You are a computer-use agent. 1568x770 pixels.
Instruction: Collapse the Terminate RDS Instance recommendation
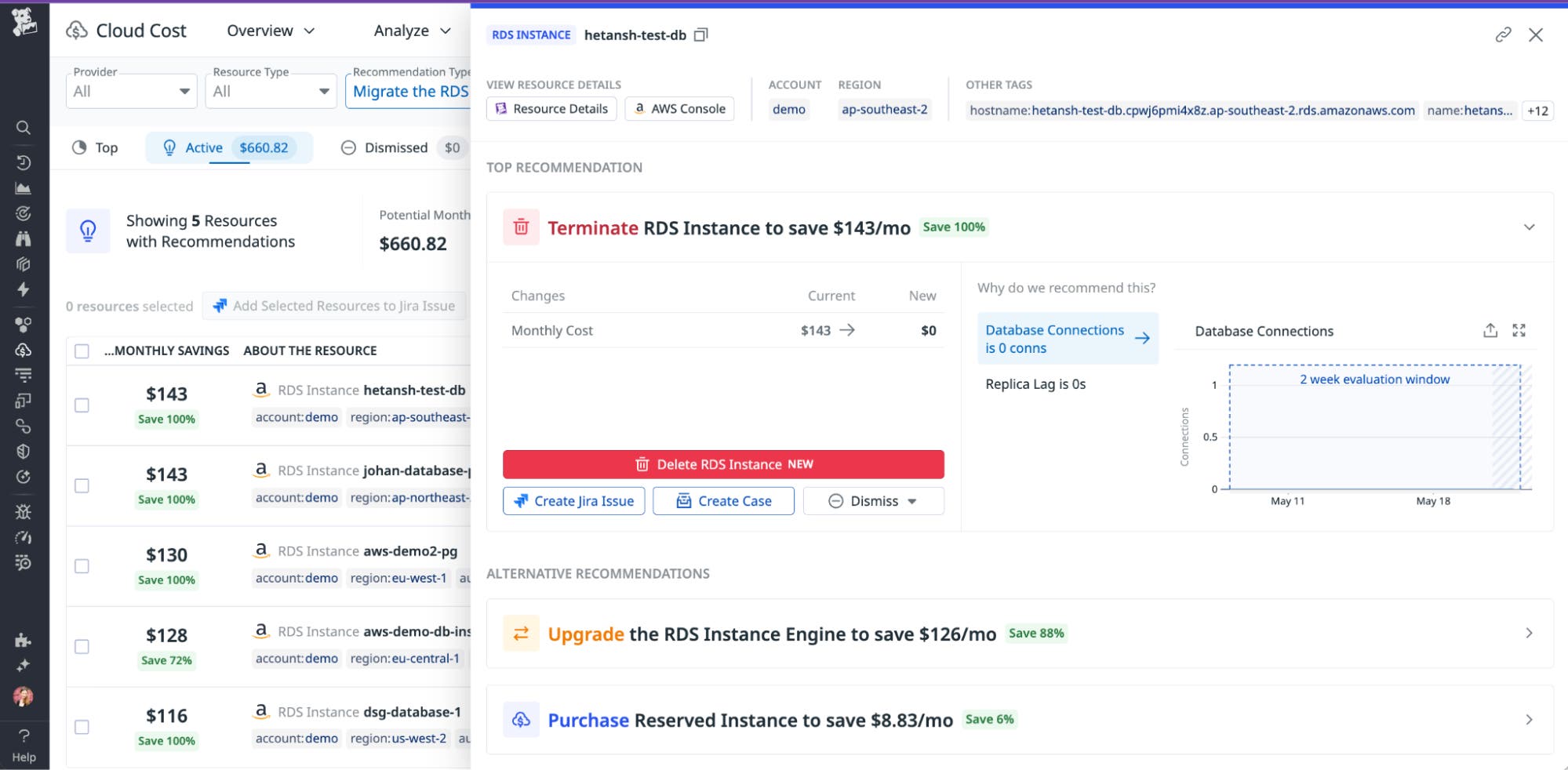[x=1528, y=227]
